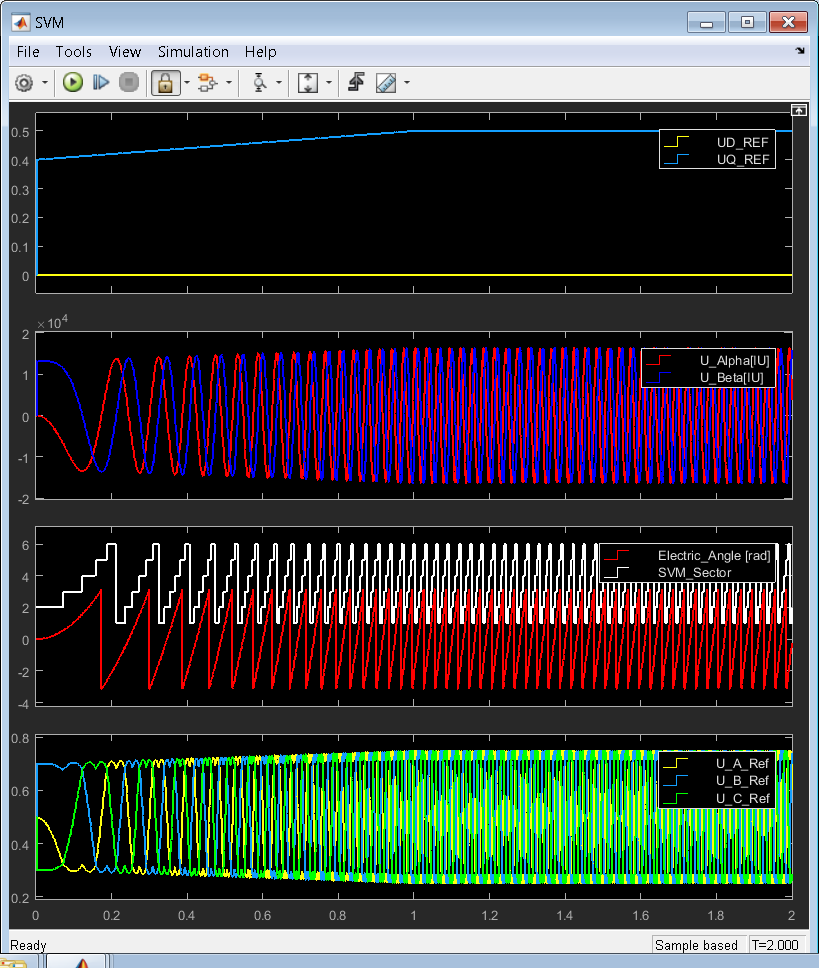Open the Tools menu

point(73,52)
